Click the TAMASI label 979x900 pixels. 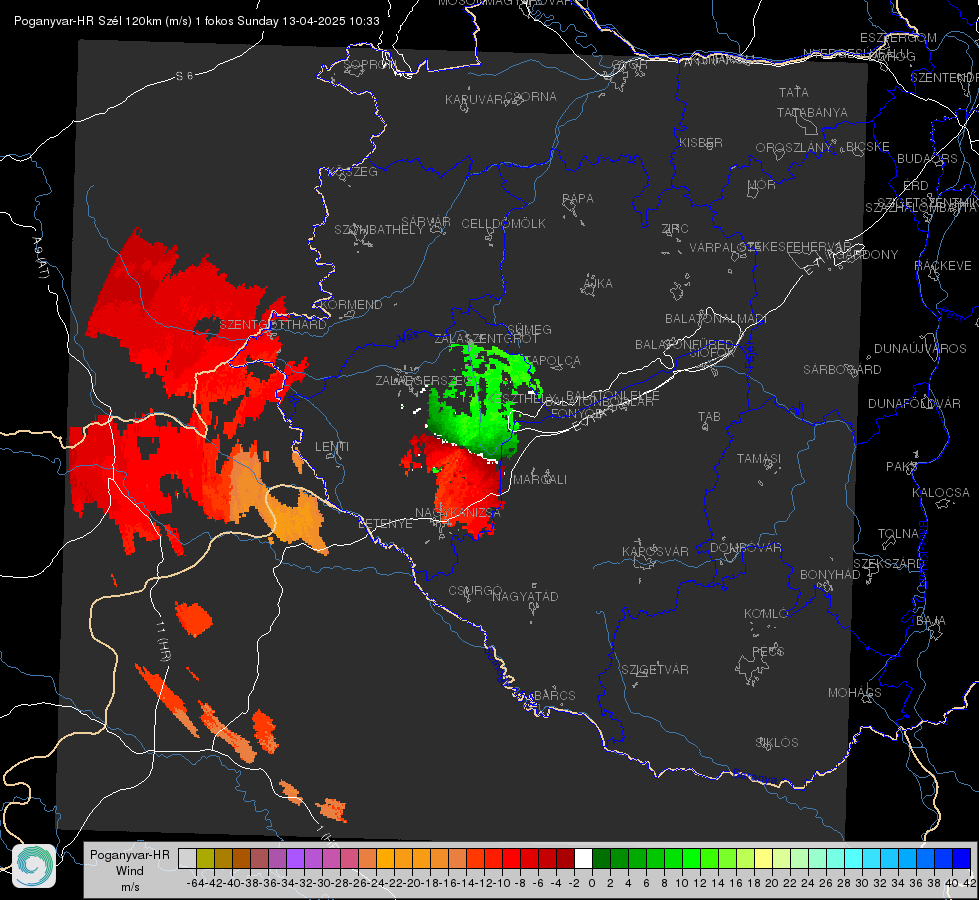click(x=759, y=459)
